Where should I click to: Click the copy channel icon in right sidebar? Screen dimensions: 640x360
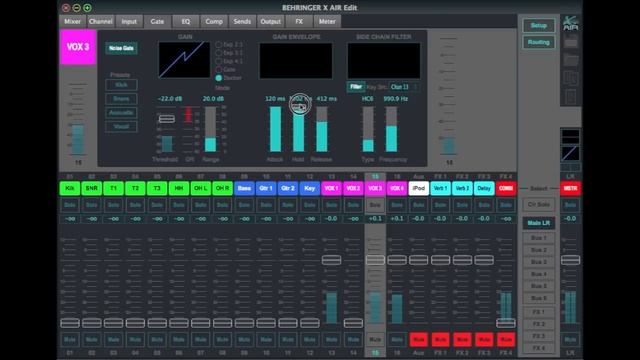pyautogui.click(x=571, y=78)
